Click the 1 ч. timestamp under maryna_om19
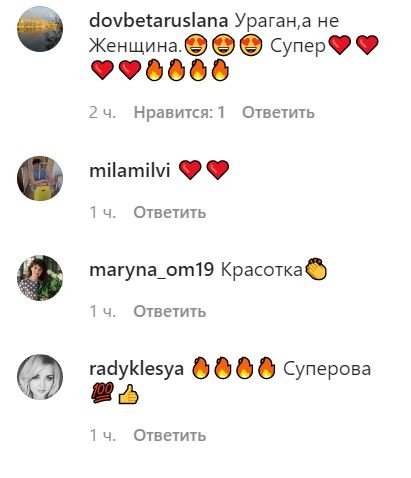 click(x=103, y=311)
